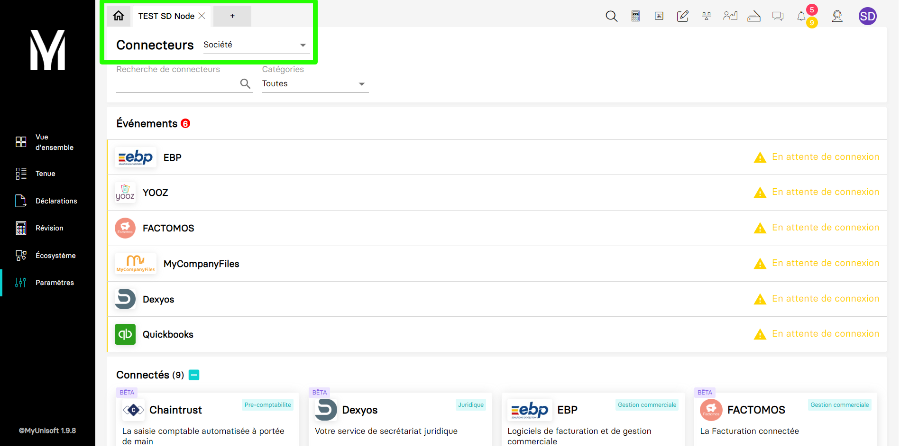Open the pencil edit note icon

click(x=682, y=16)
